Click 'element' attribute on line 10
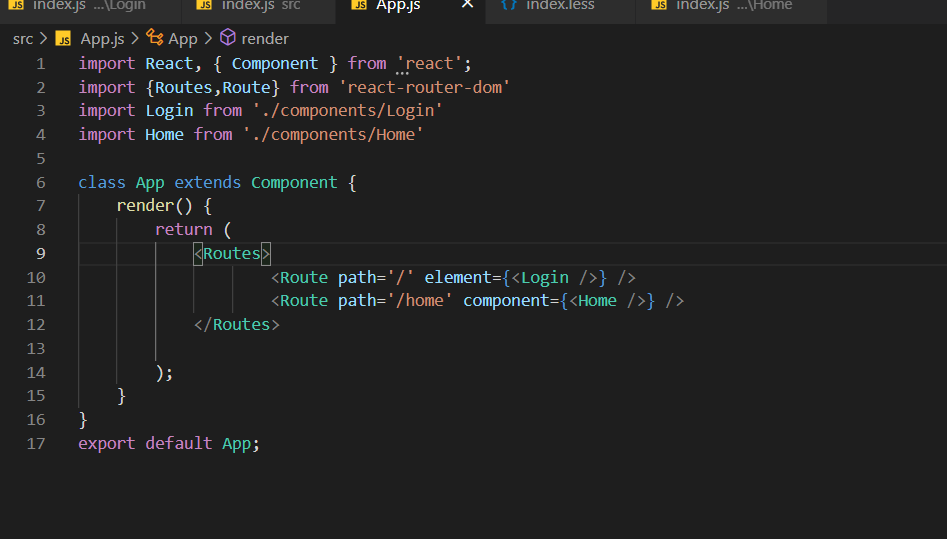The width and height of the screenshot is (947, 539). tap(458, 278)
